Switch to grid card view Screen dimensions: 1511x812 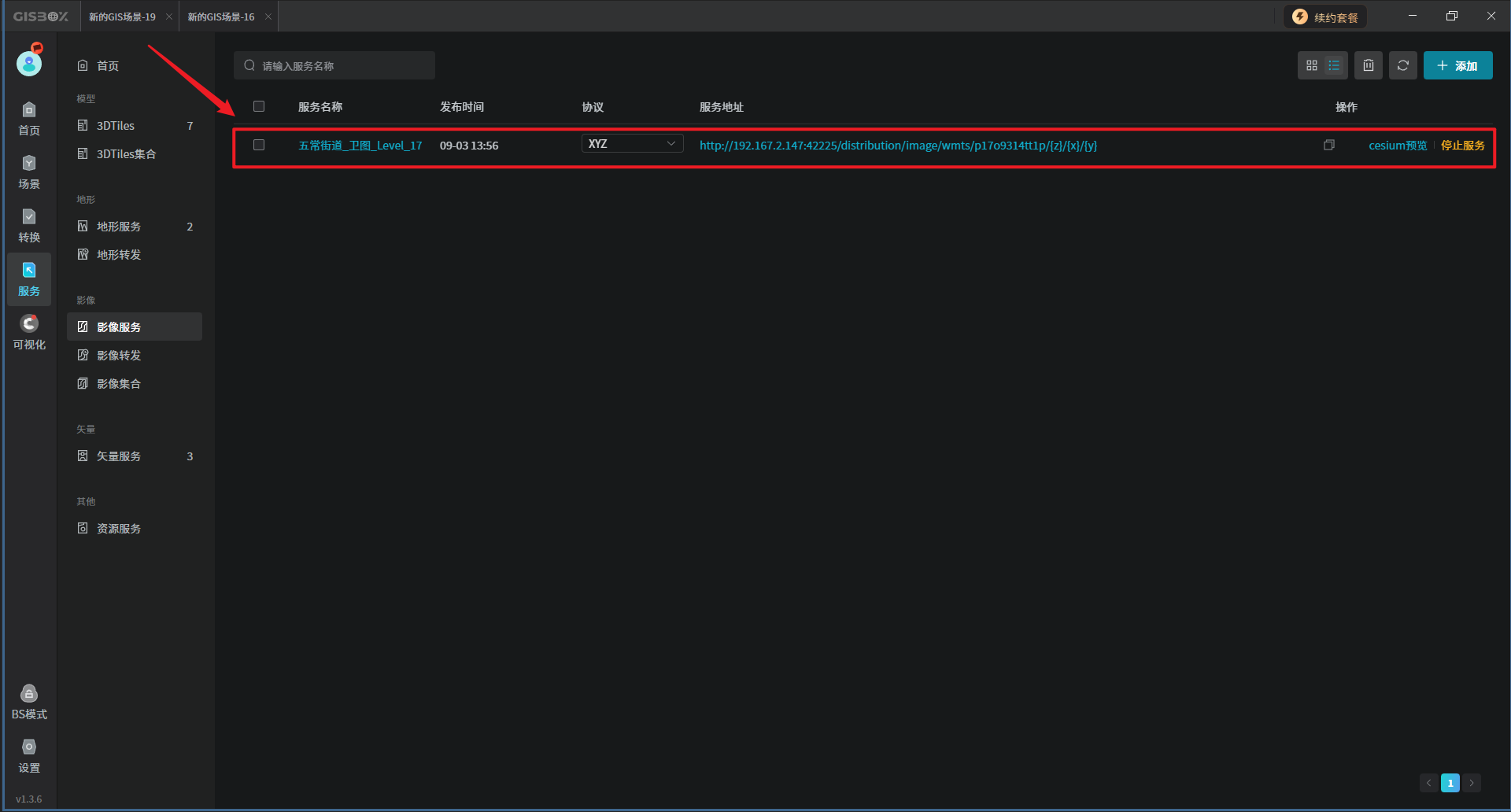(1311, 66)
